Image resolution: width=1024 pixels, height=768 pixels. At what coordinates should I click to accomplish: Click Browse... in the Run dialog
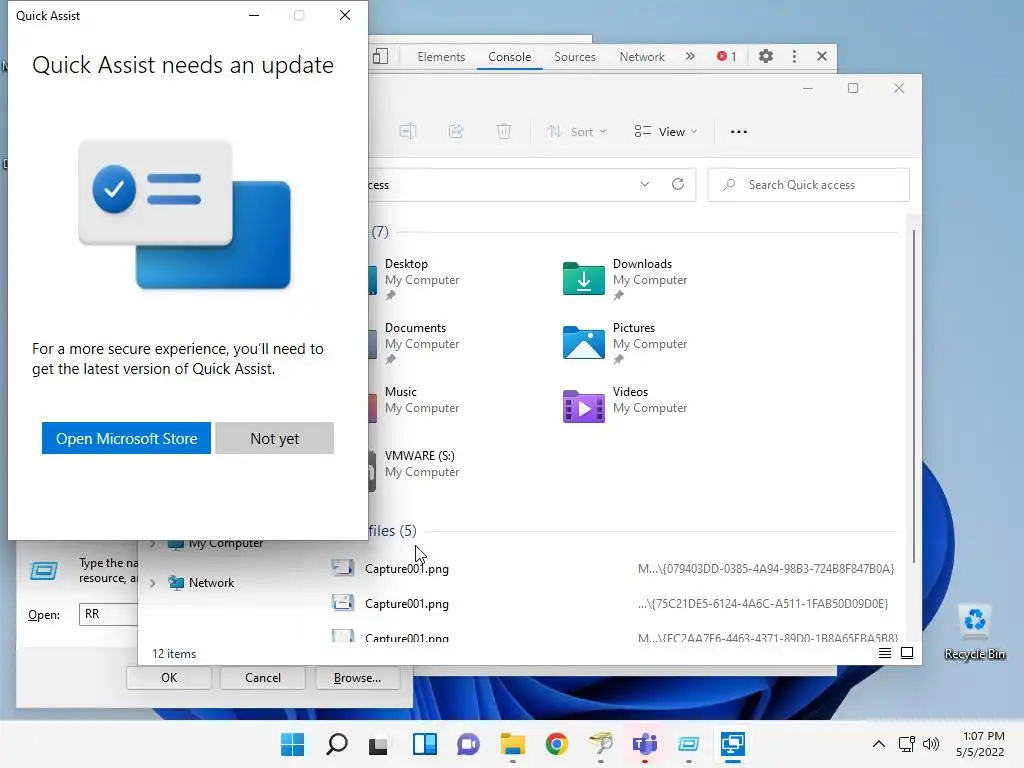coord(357,678)
